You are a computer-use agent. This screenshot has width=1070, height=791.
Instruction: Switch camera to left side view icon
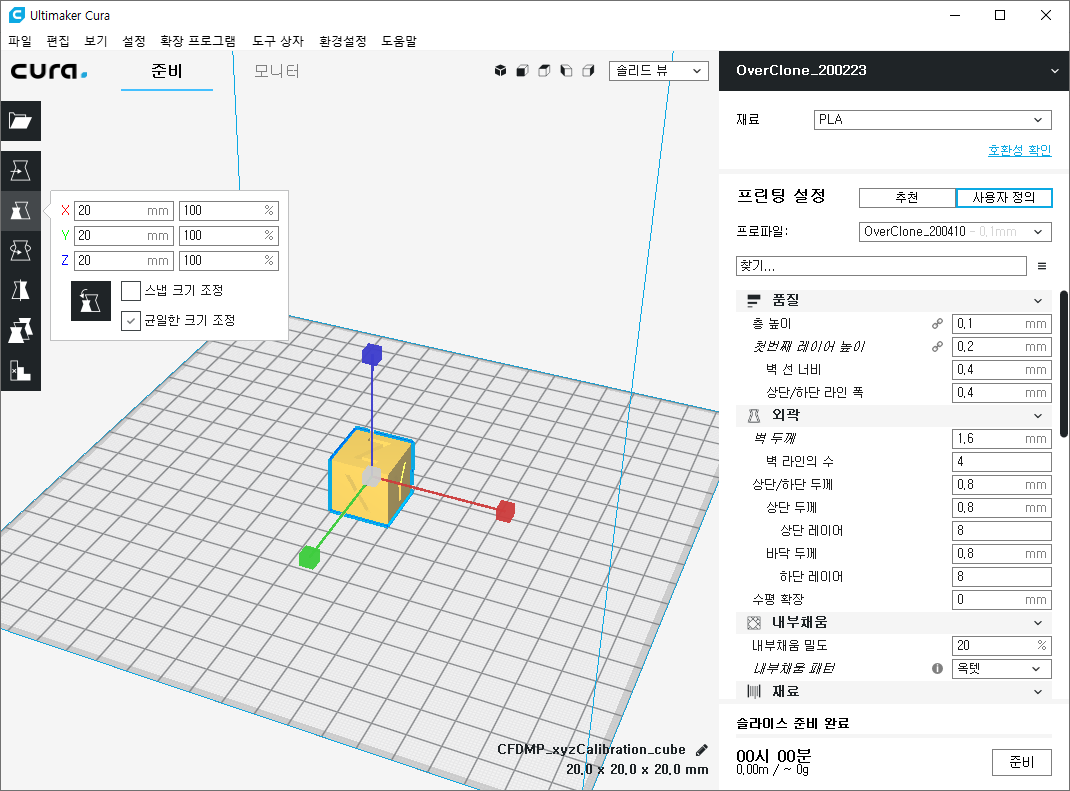click(566, 70)
